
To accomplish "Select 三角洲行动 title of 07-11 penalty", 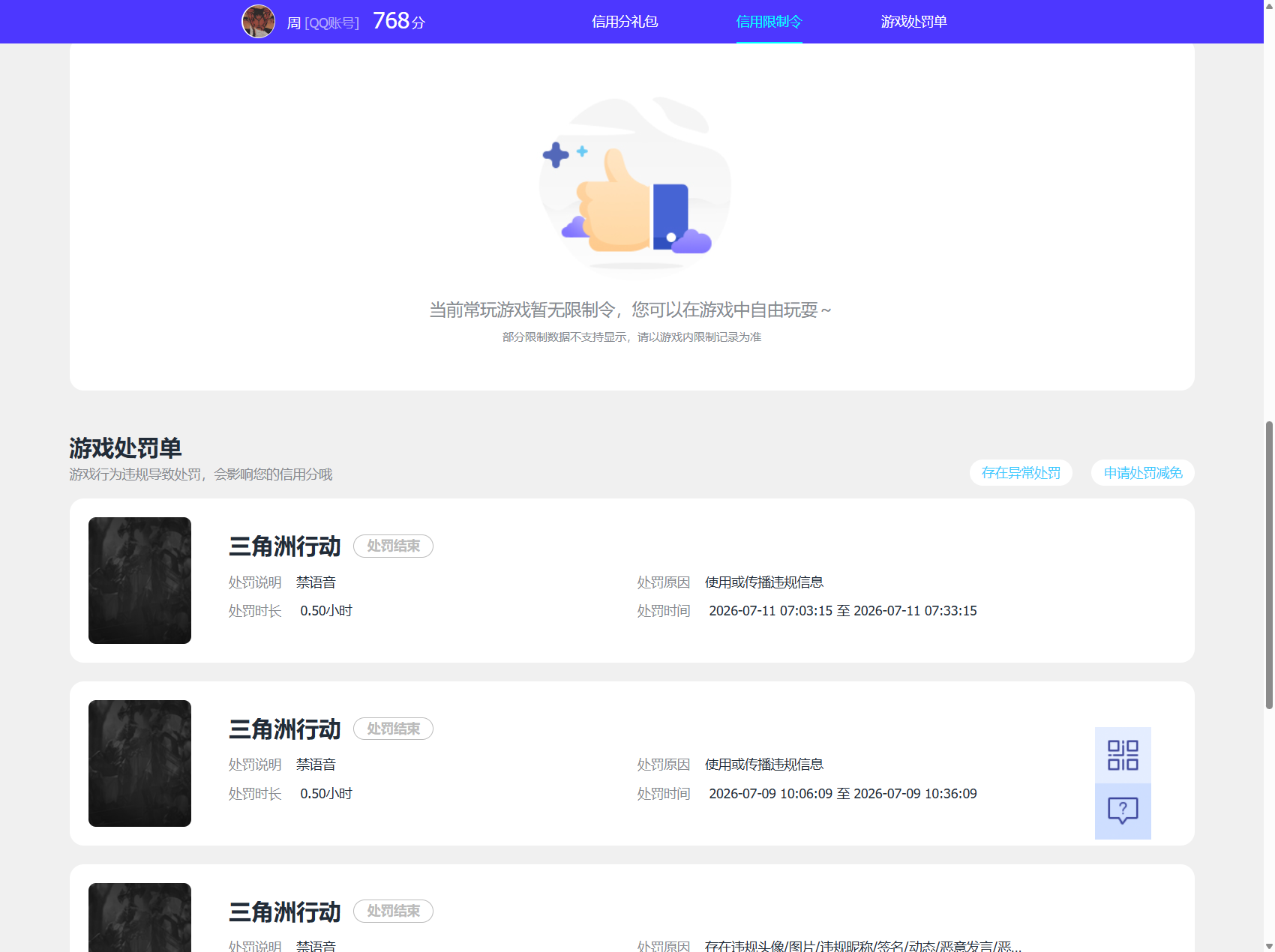I will coord(285,546).
